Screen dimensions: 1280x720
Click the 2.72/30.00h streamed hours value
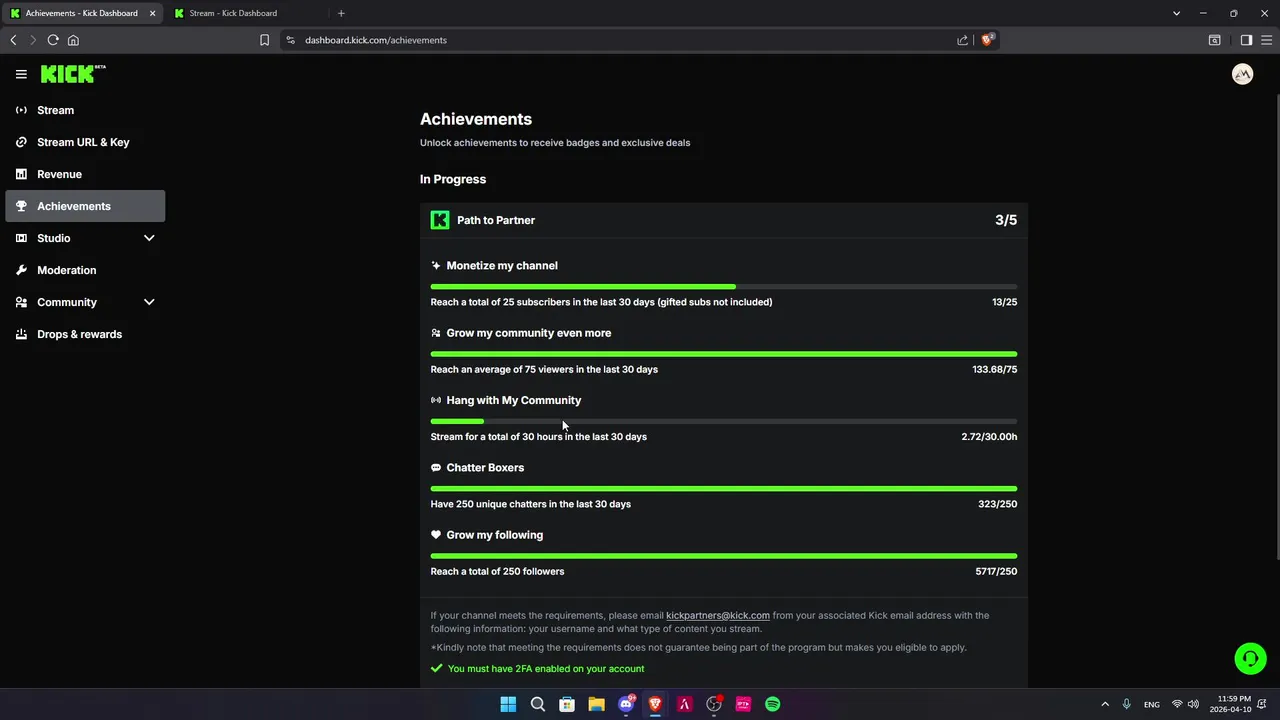pos(989,437)
